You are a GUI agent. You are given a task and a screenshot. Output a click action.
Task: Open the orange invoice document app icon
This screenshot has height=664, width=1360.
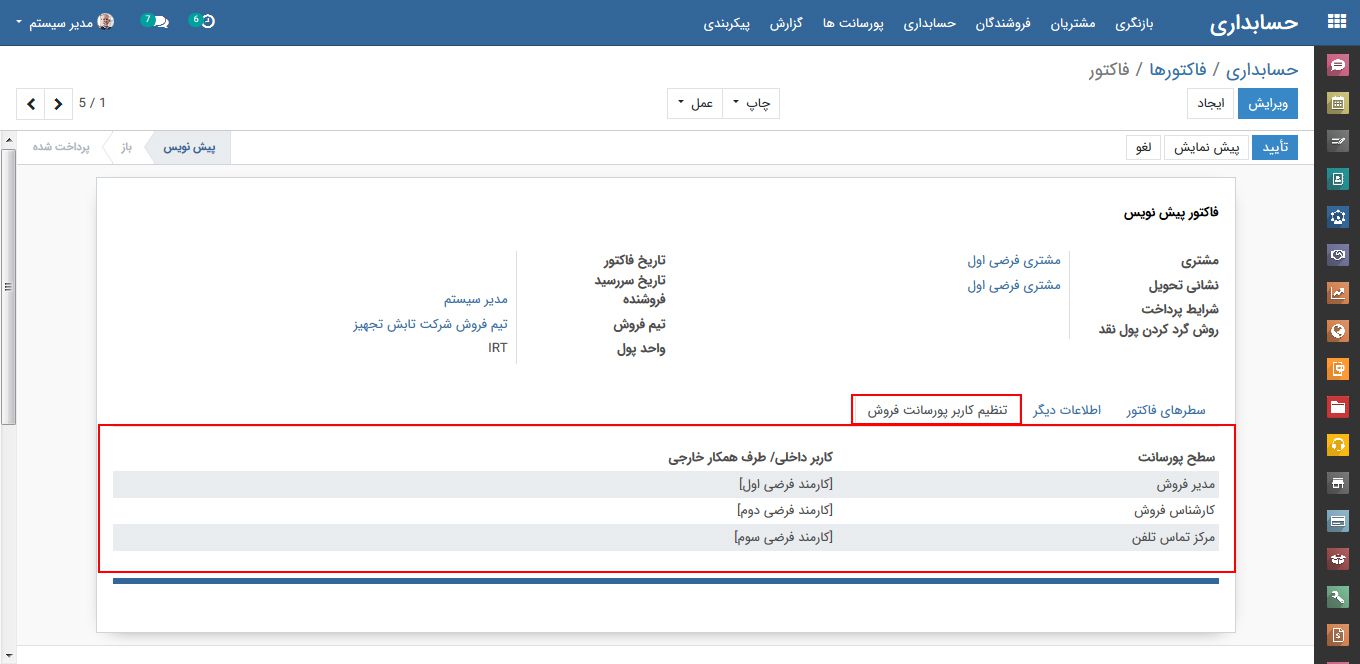(1338, 369)
